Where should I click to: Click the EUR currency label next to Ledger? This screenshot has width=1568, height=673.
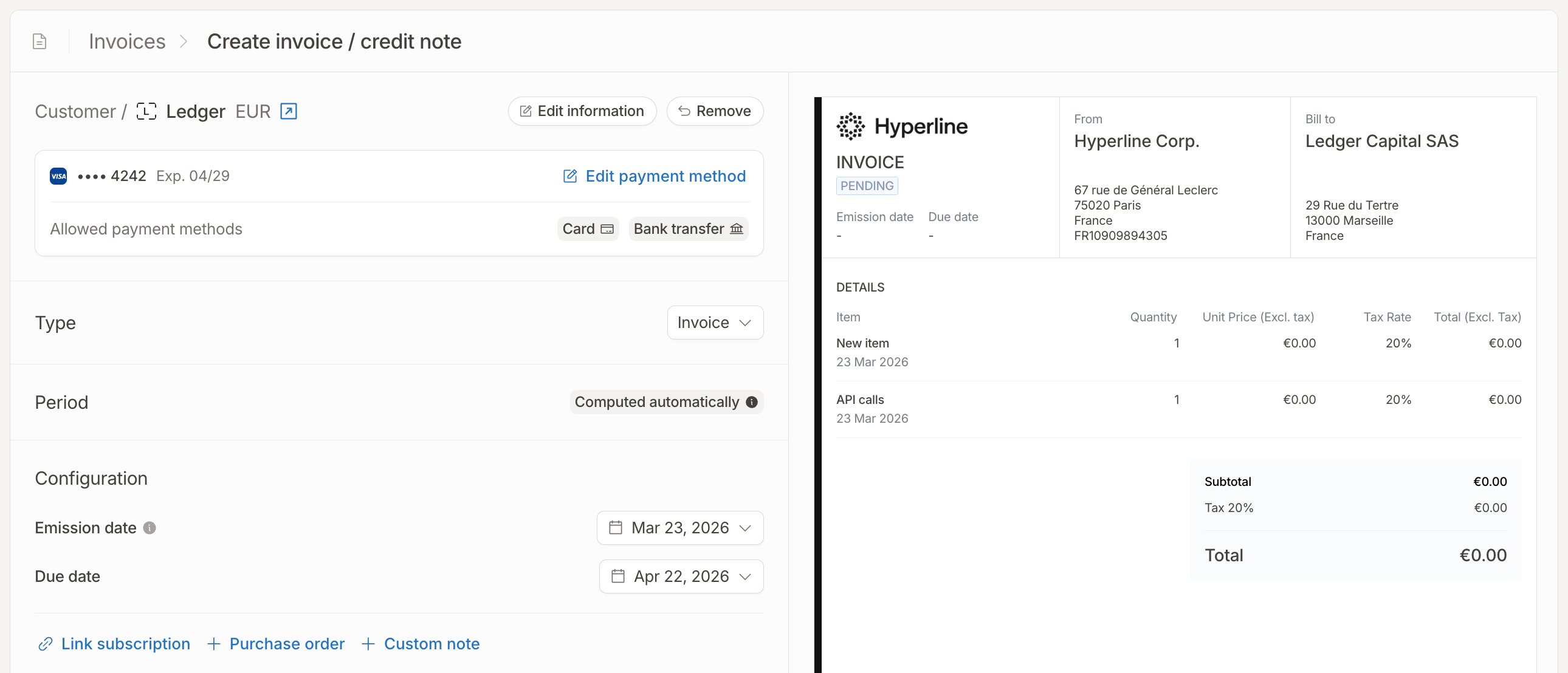(x=253, y=111)
